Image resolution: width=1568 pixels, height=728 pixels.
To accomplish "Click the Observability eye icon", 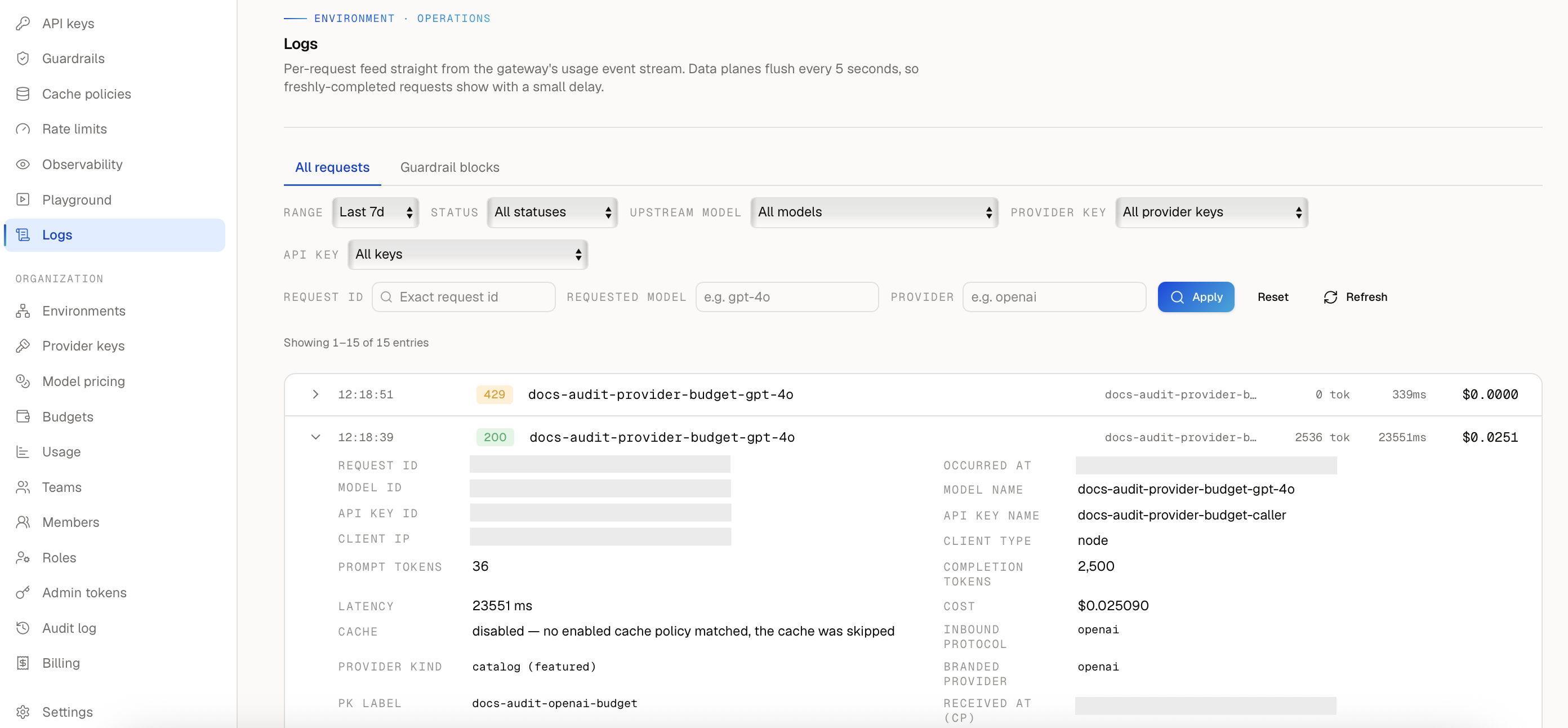I will [23, 165].
